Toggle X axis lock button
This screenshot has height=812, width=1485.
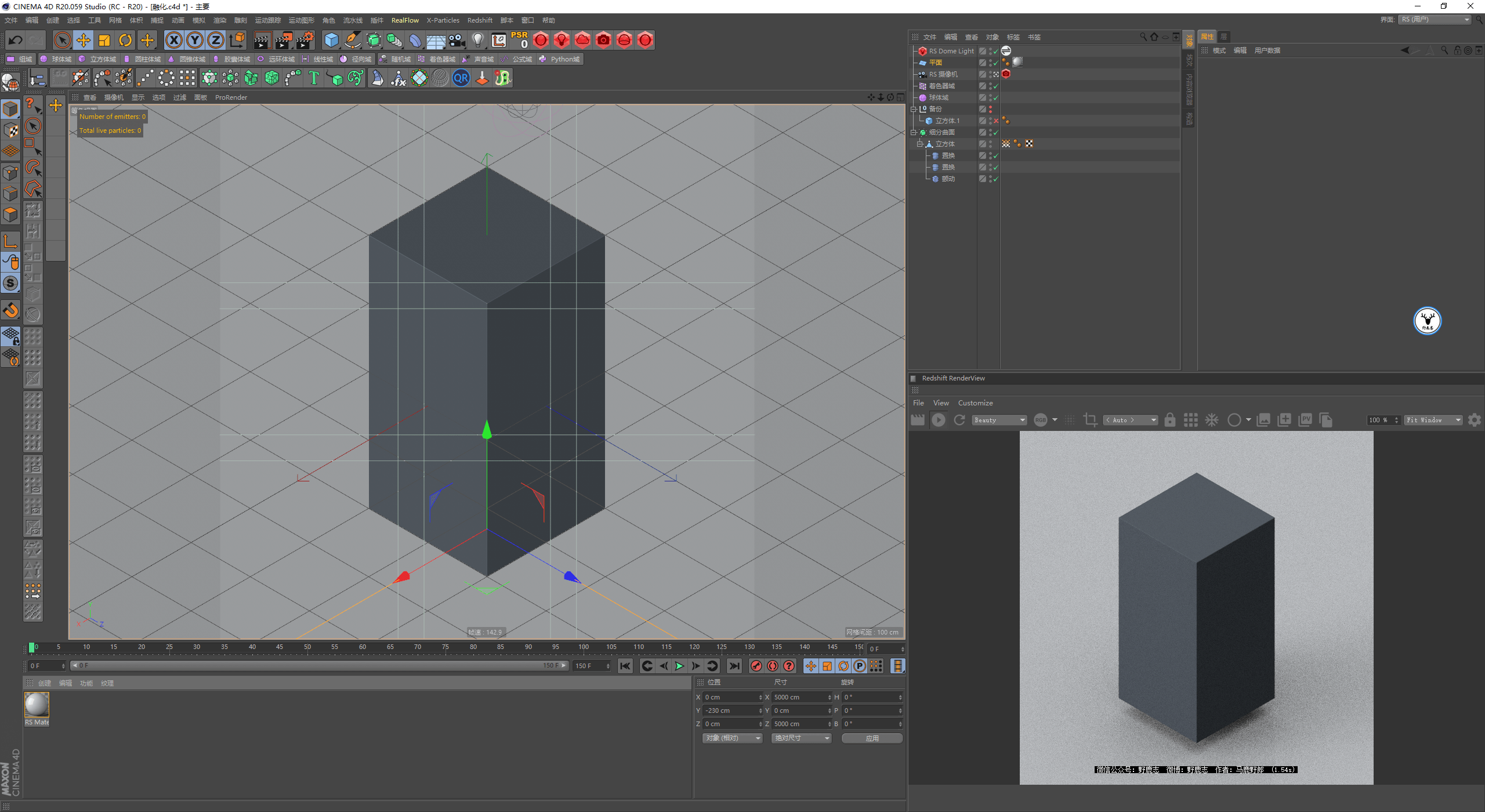pyautogui.click(x=174, y=40)
